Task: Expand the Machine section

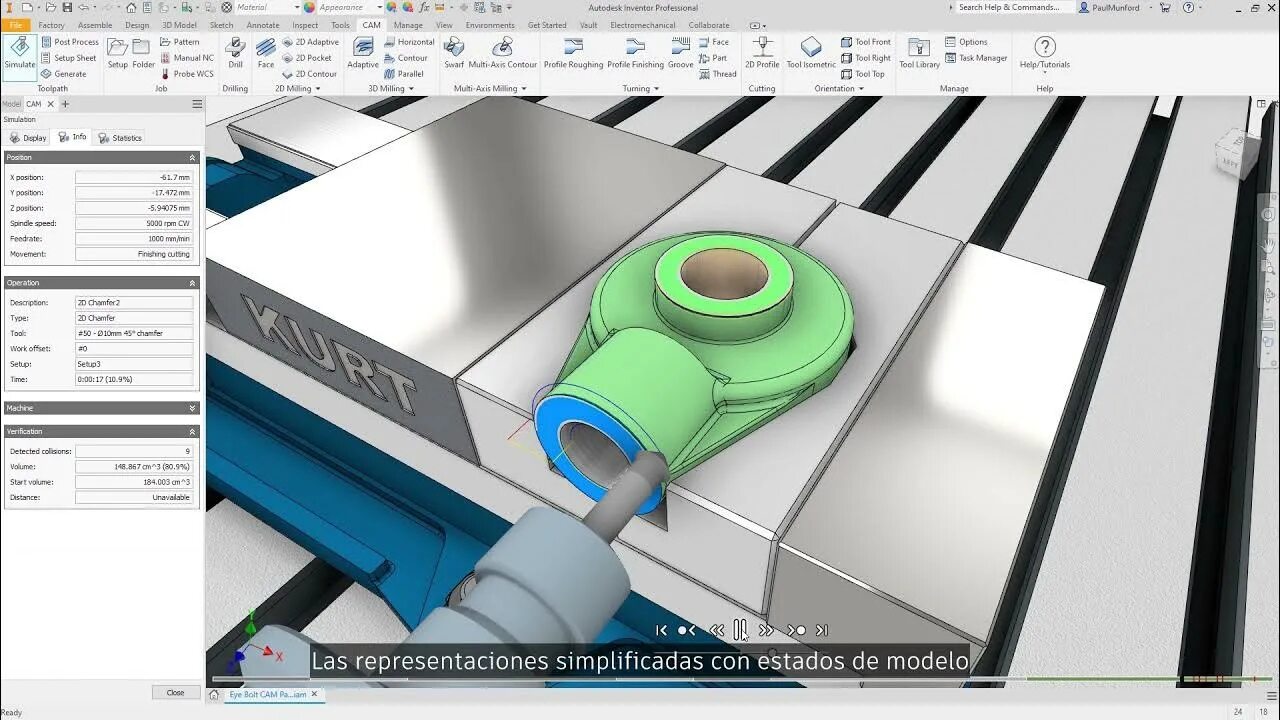Action: (193, 408)
